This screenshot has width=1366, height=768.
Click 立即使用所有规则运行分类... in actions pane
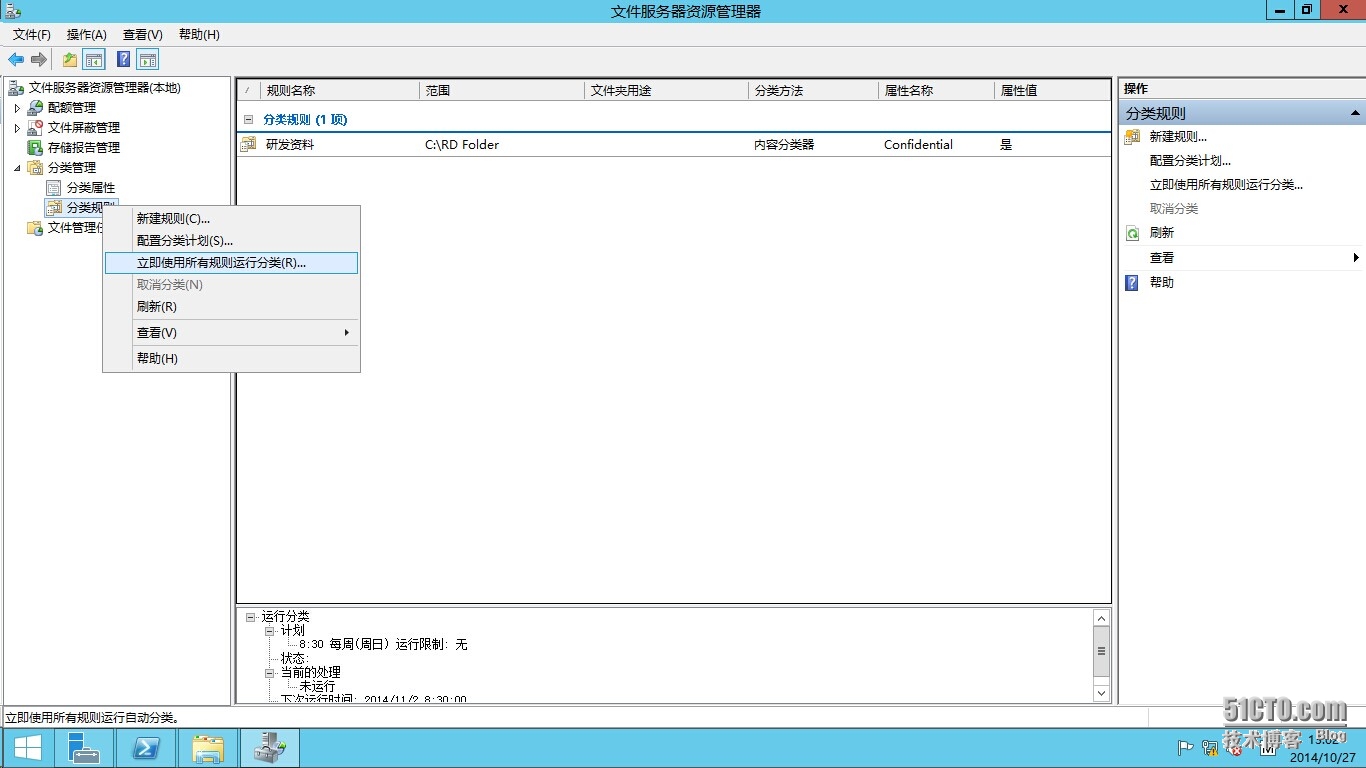pos(1226,185)
